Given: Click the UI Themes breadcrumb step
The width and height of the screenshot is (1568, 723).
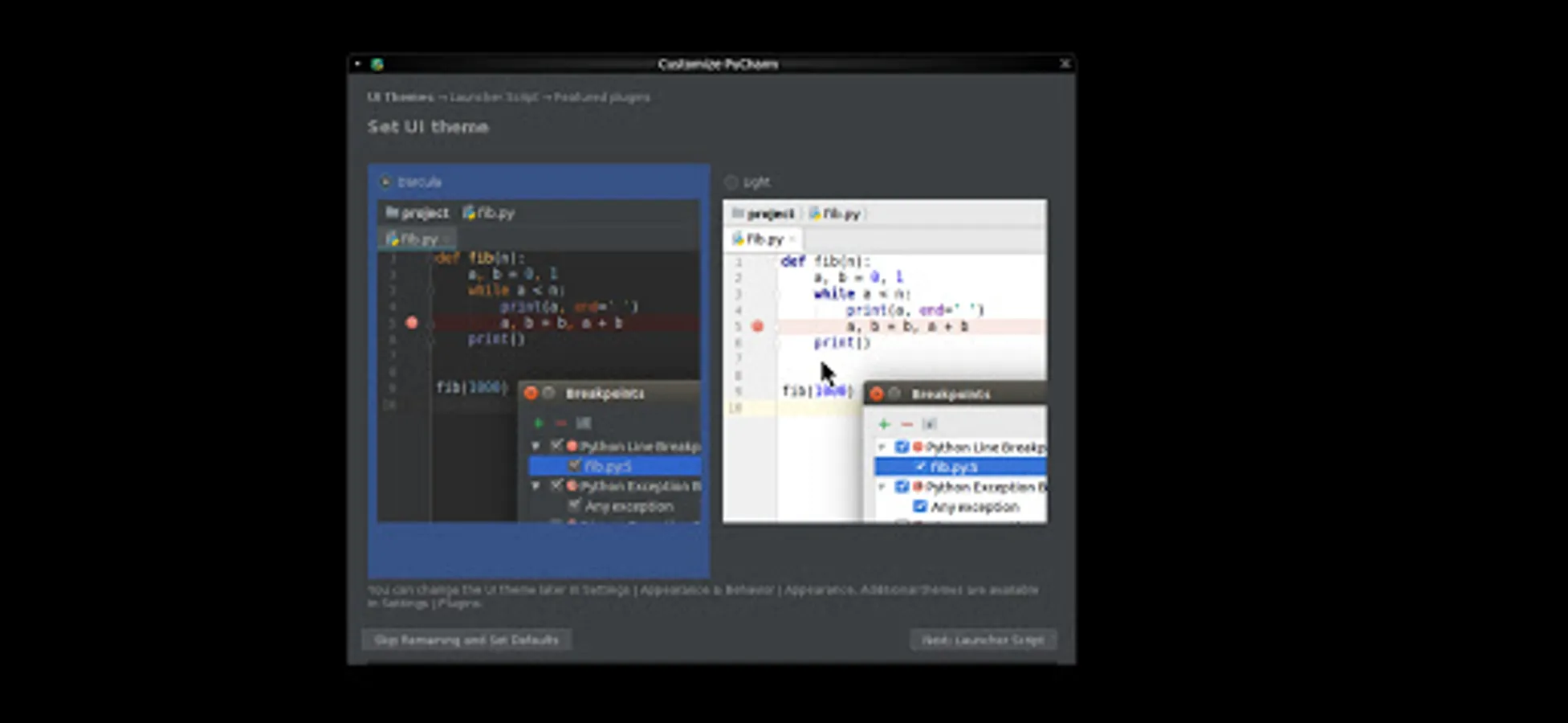Looking at the screenshot, I should click(x=401, y=97).
